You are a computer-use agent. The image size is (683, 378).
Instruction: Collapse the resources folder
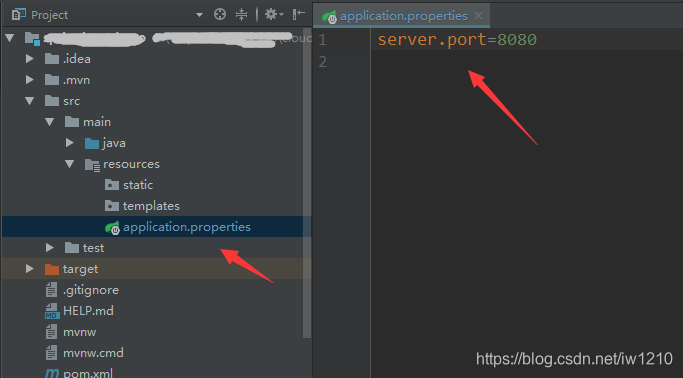[70, 164]
